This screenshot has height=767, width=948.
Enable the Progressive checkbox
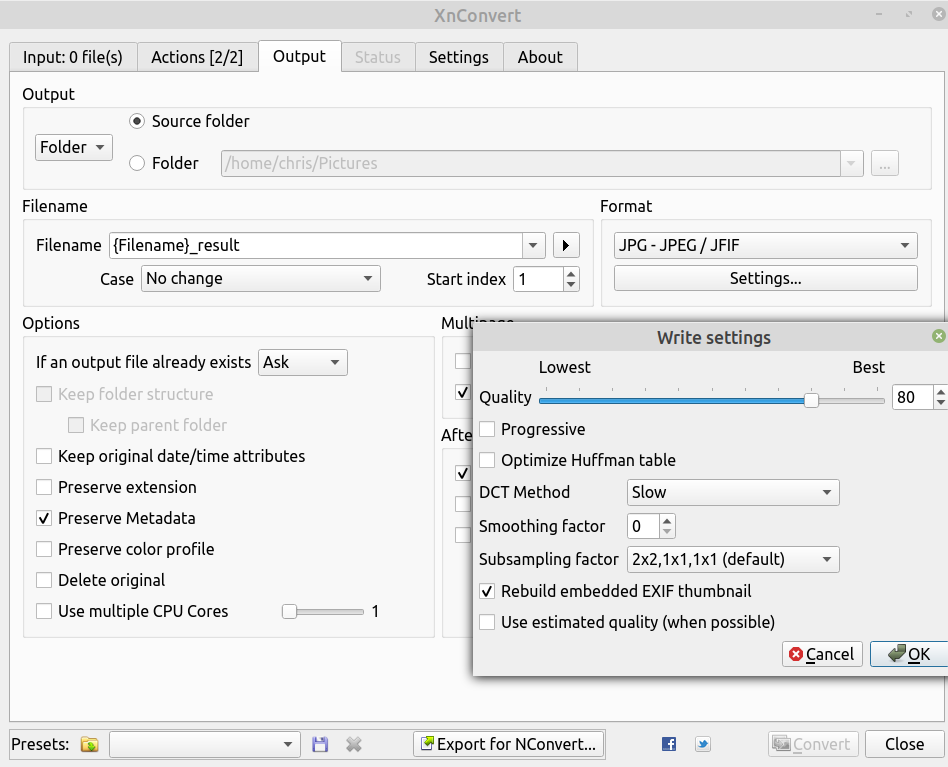point(487,429)
